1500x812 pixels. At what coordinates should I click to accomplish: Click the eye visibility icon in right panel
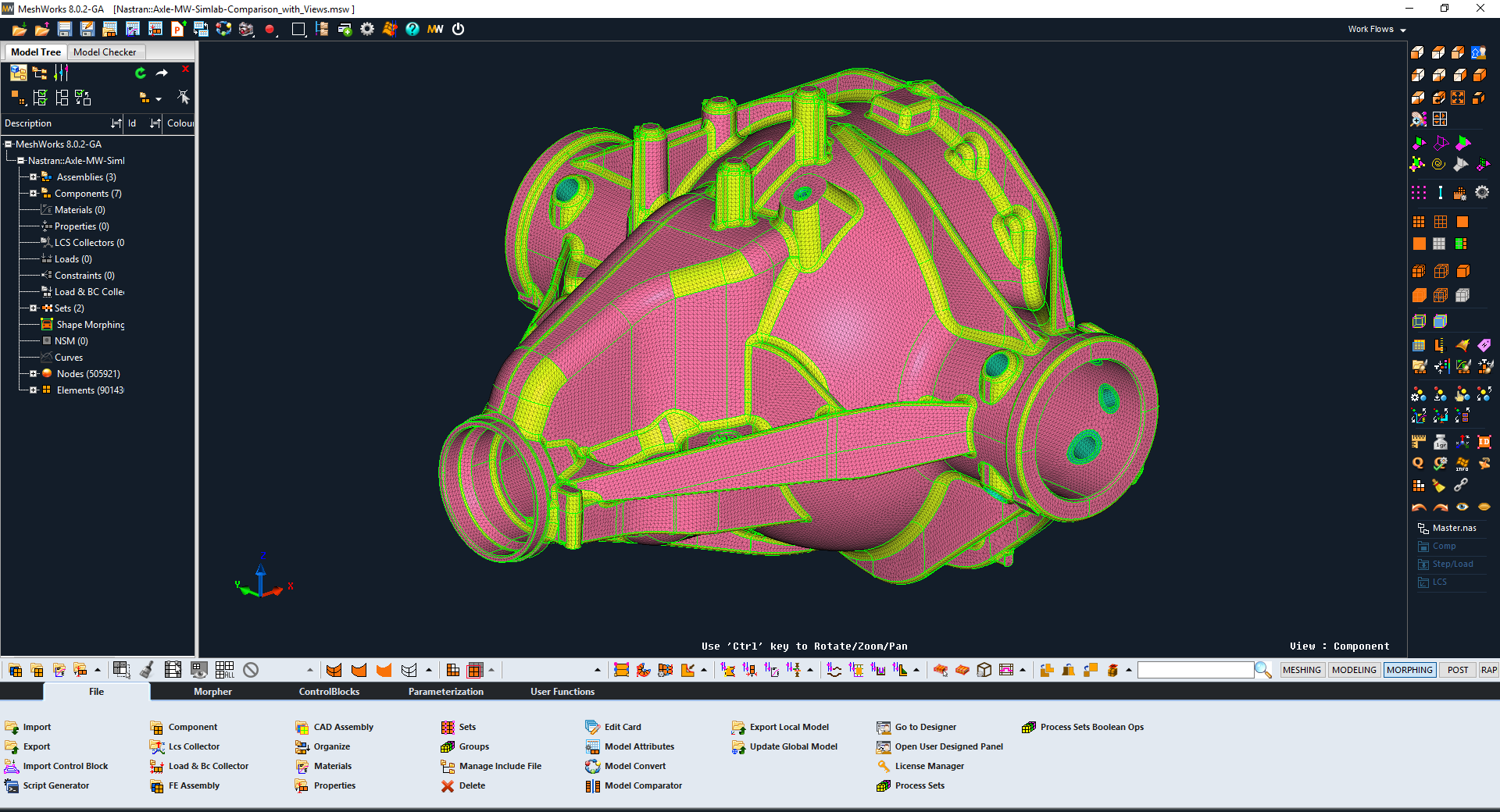pos(1462,507)
